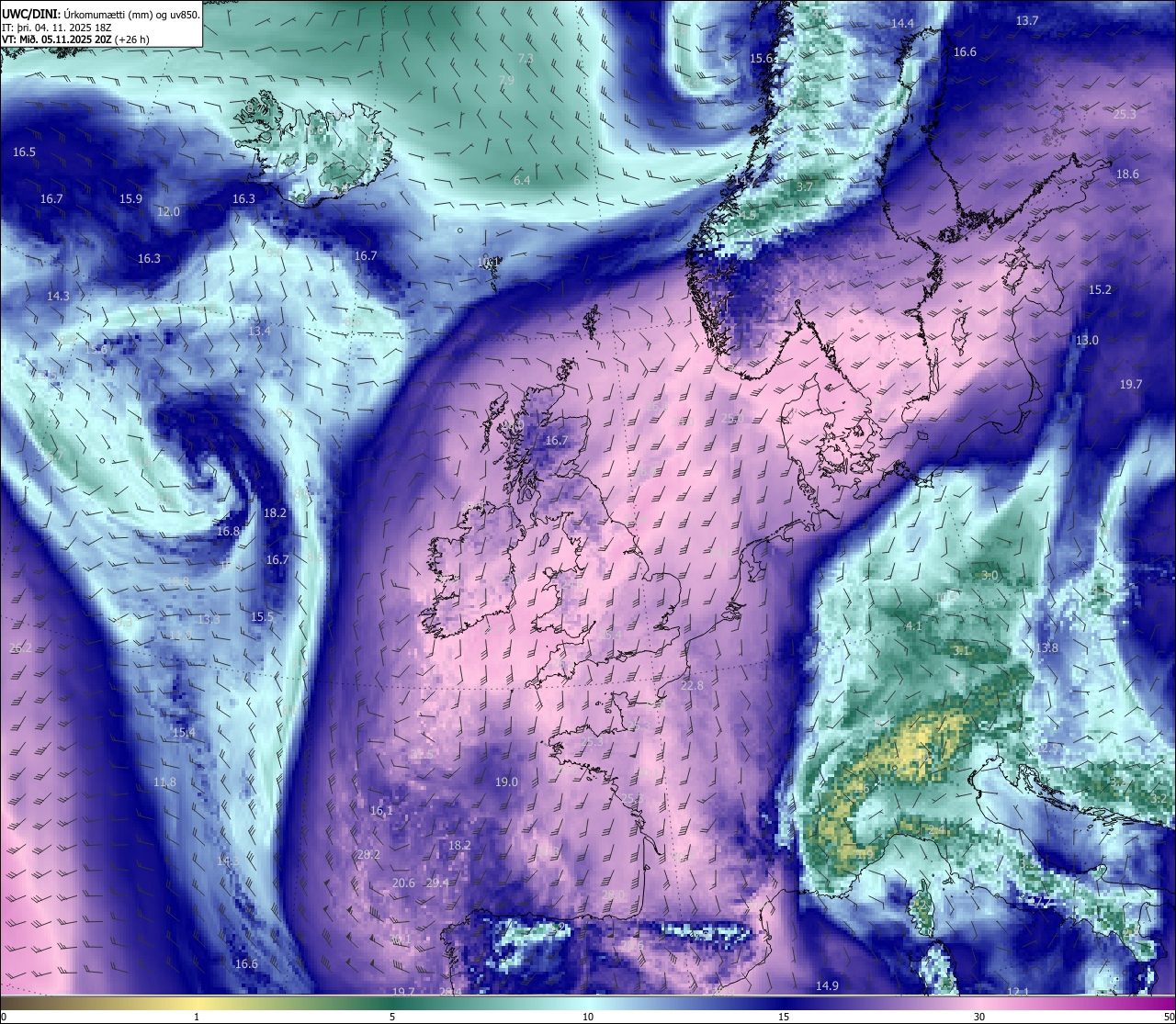Click the valid time 'VT: Mið. 05.11.2025 20Z'
This screenshot has height=1024, width=1176.
(x=57, y=39)
